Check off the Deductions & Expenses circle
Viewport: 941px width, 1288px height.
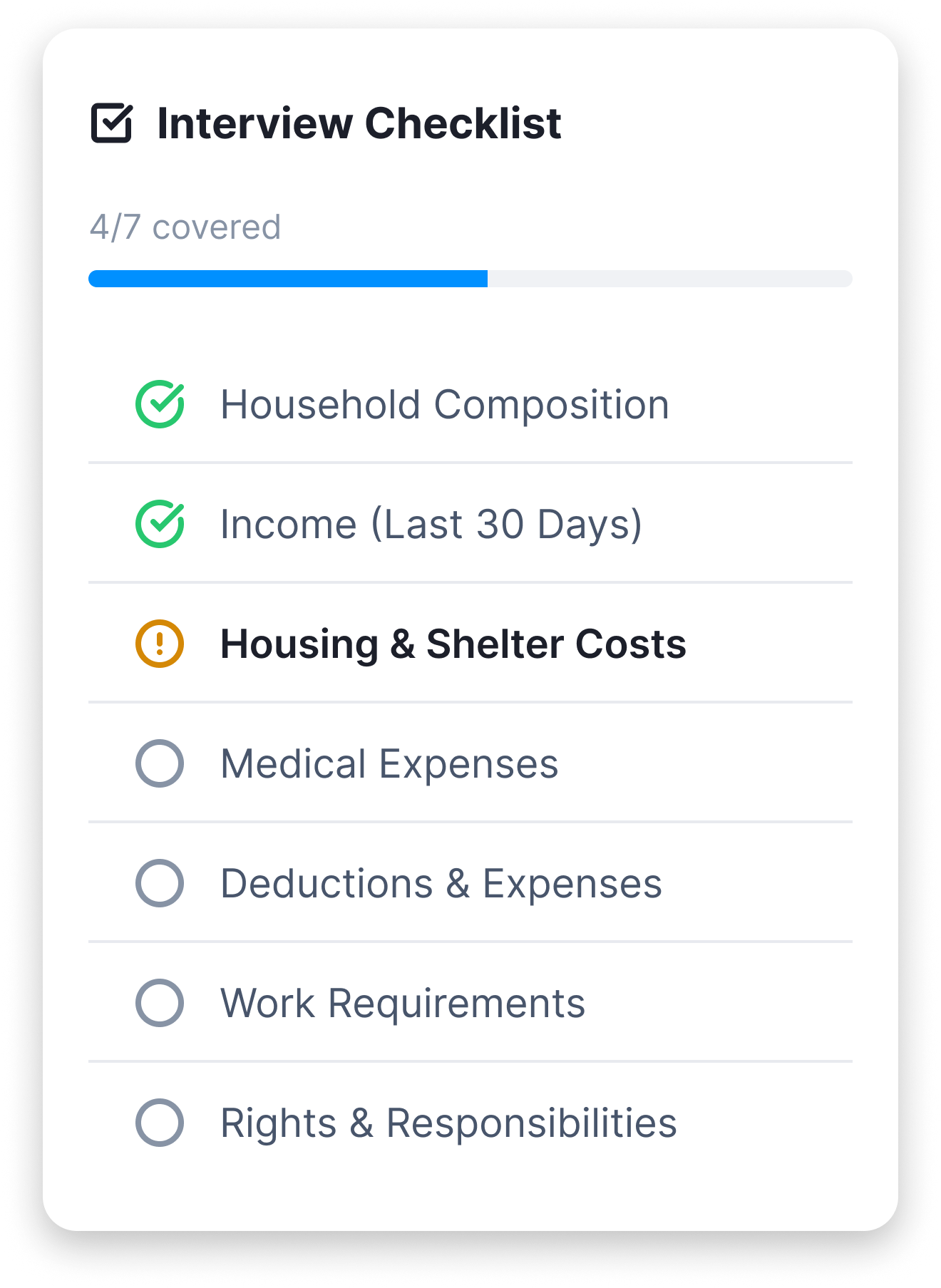click(160, 883)
